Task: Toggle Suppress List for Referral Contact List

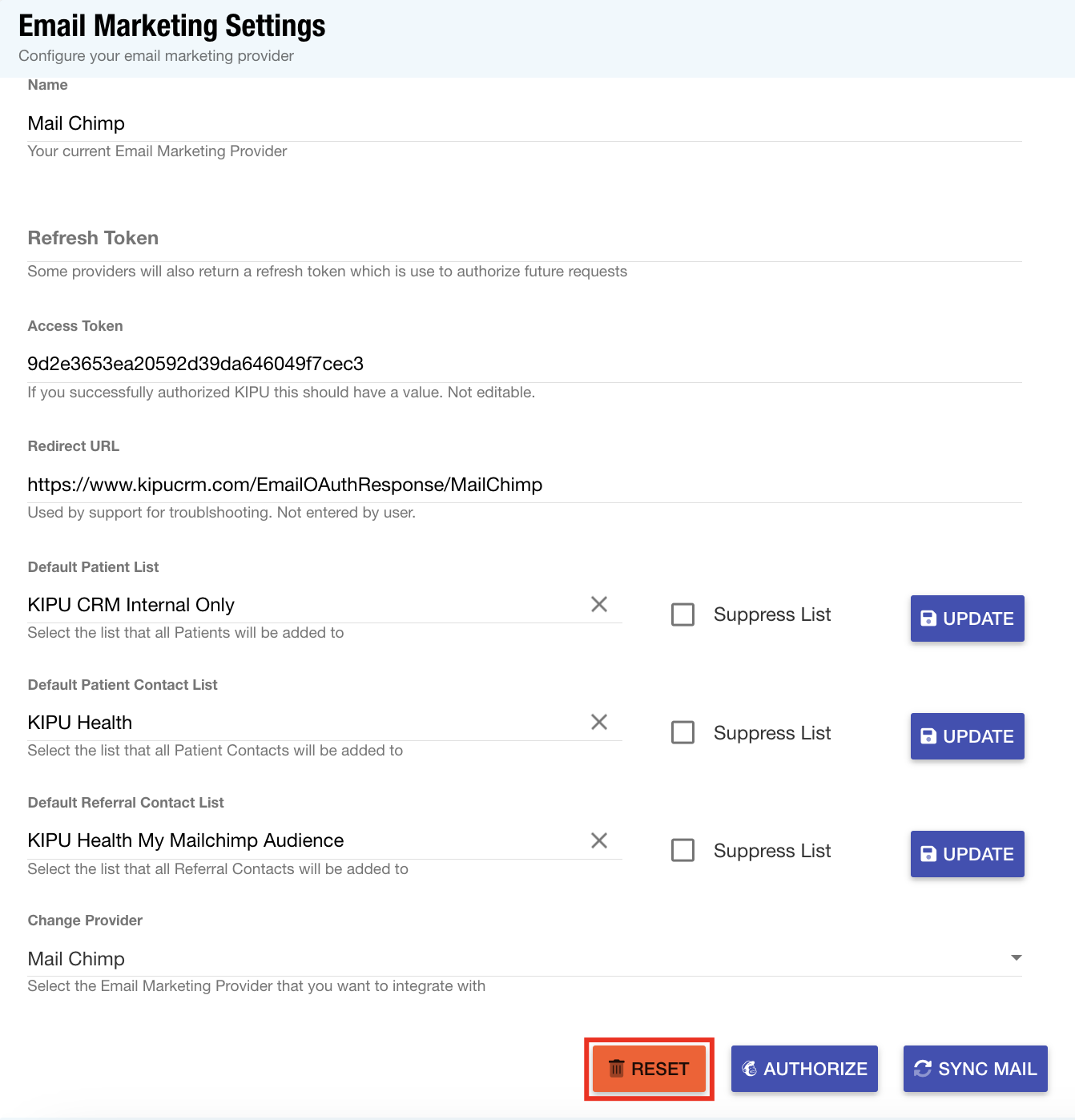Action: [682, 850]
